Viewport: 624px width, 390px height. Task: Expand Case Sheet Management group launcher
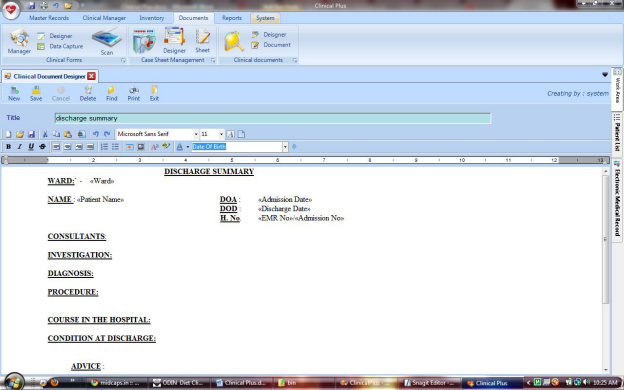coord(213,60)
